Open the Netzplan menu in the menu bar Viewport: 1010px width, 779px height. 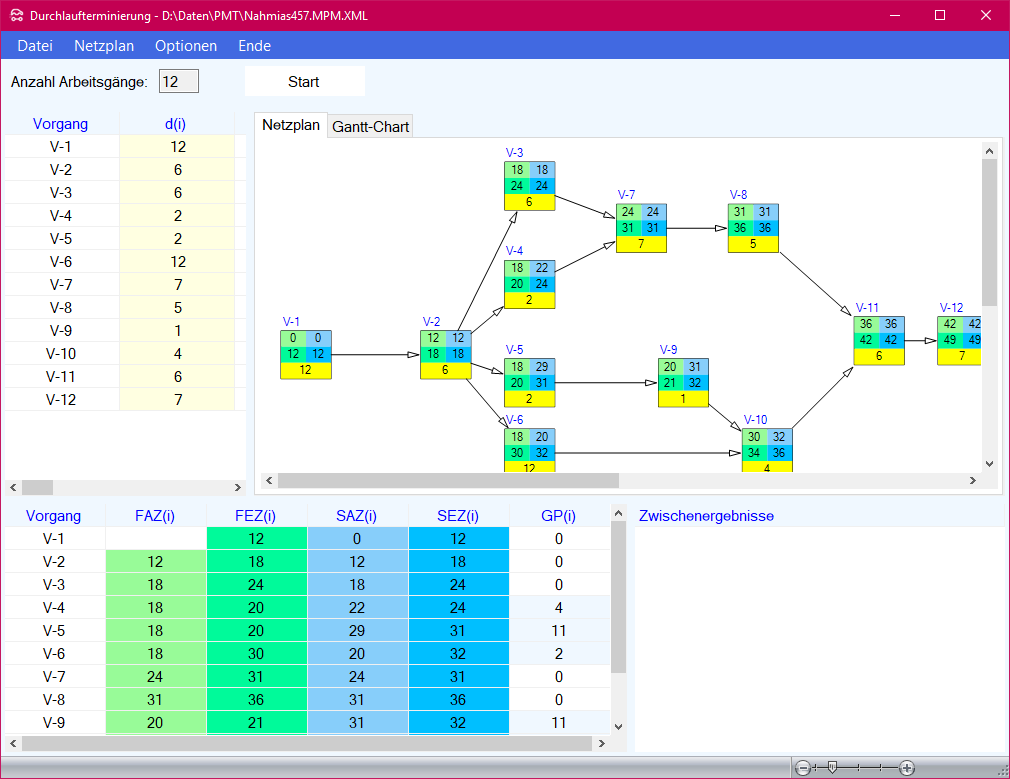[104, 46]
